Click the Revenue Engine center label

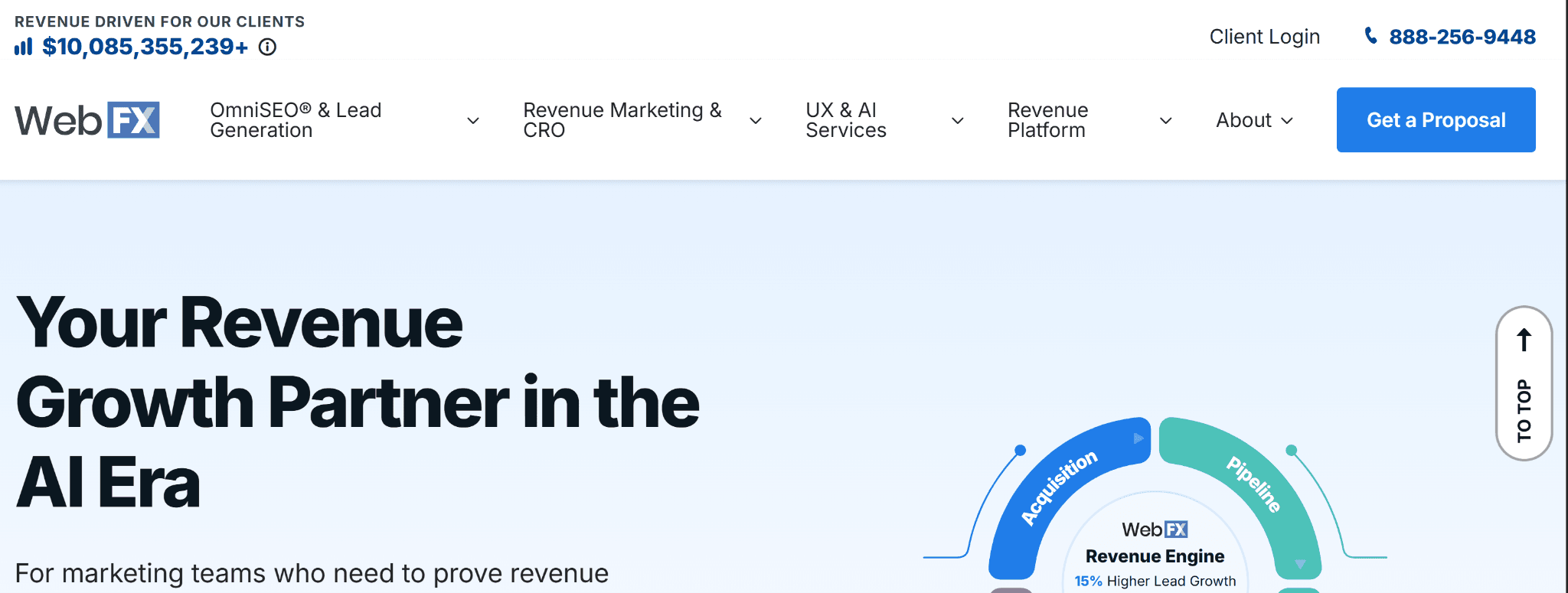coord(1155,556)
